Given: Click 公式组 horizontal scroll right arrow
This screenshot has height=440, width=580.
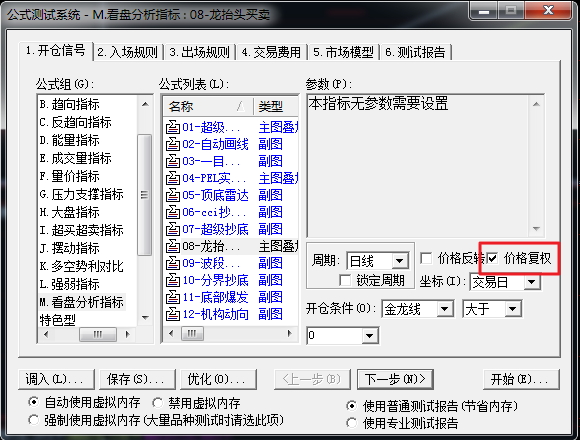Looking at the screenshot, I should pyautogui.click(x=128, y=334).
